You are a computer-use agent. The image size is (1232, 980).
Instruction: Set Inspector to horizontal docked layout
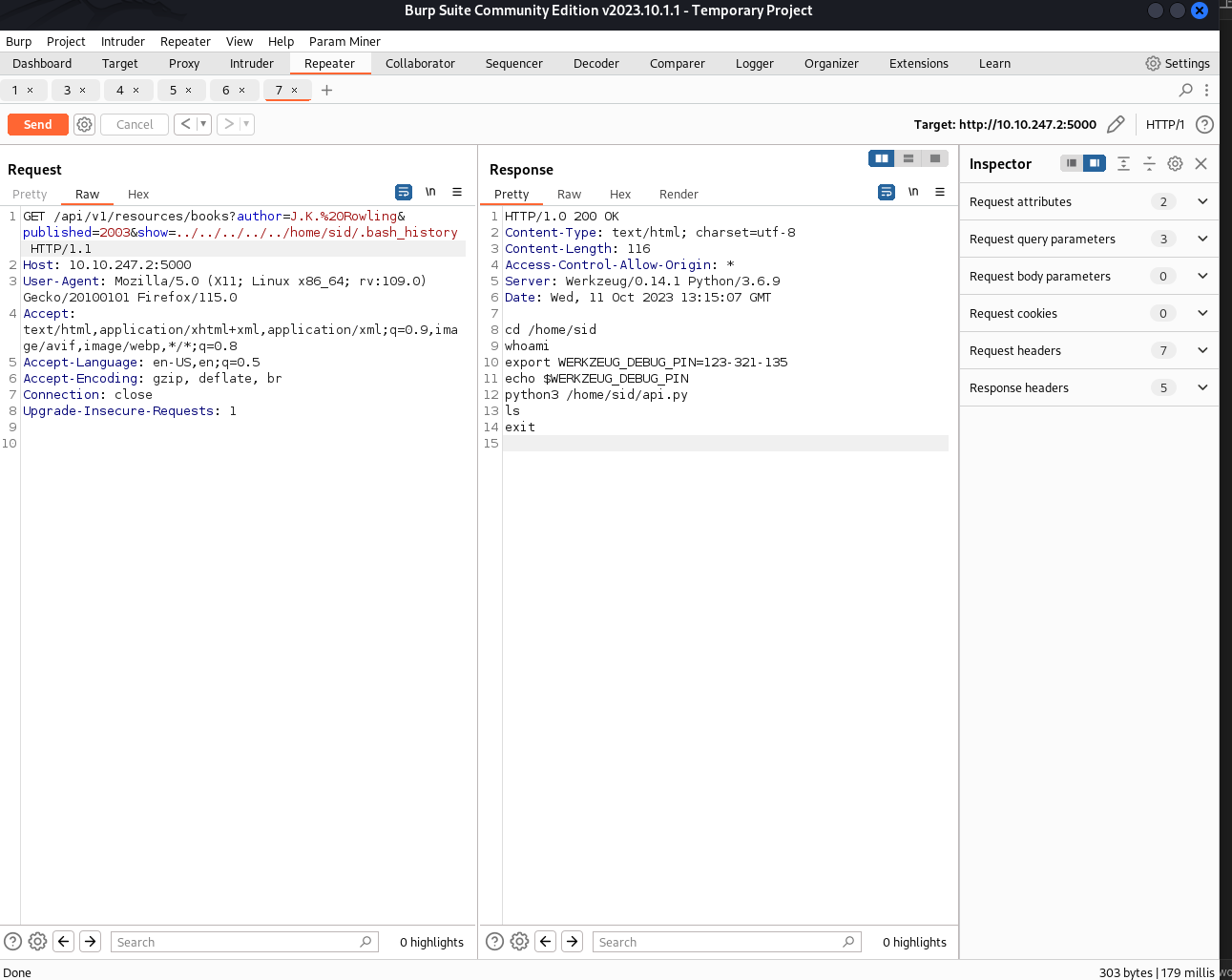tap(1072, 163)
